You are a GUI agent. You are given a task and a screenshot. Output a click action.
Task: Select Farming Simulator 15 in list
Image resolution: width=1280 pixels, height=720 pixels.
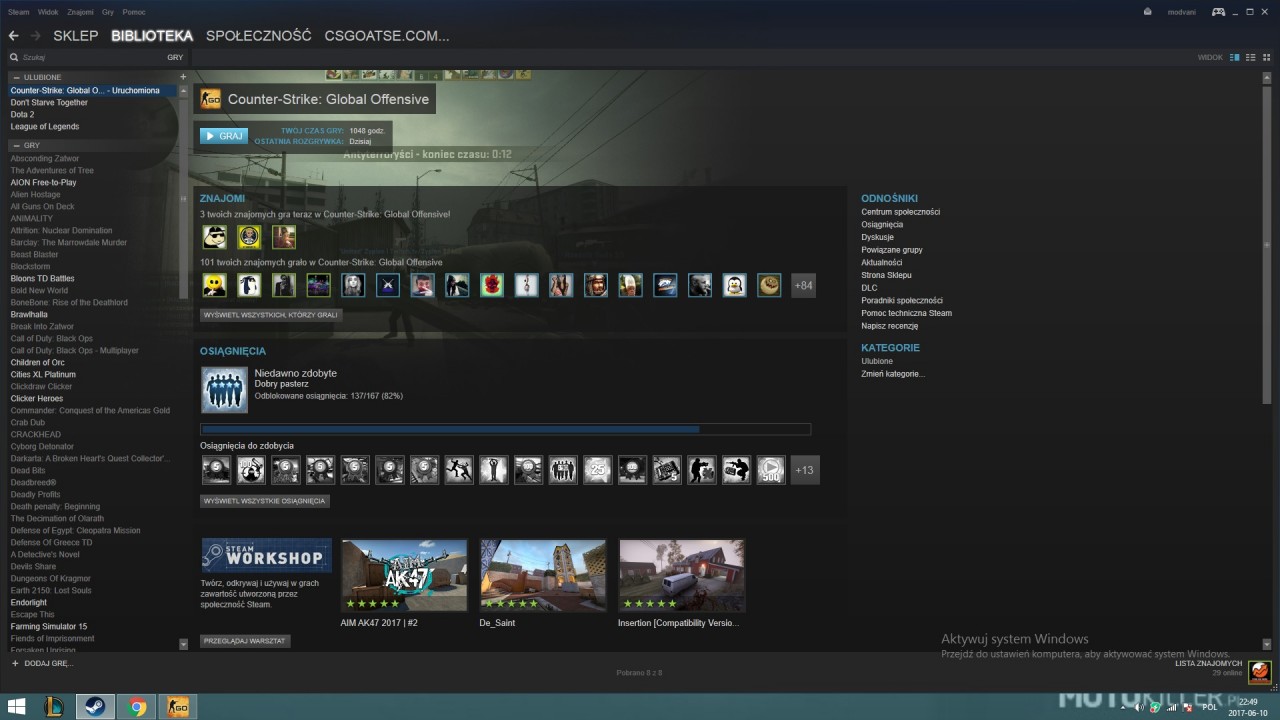pyautogui.click(x=49, y=626)
